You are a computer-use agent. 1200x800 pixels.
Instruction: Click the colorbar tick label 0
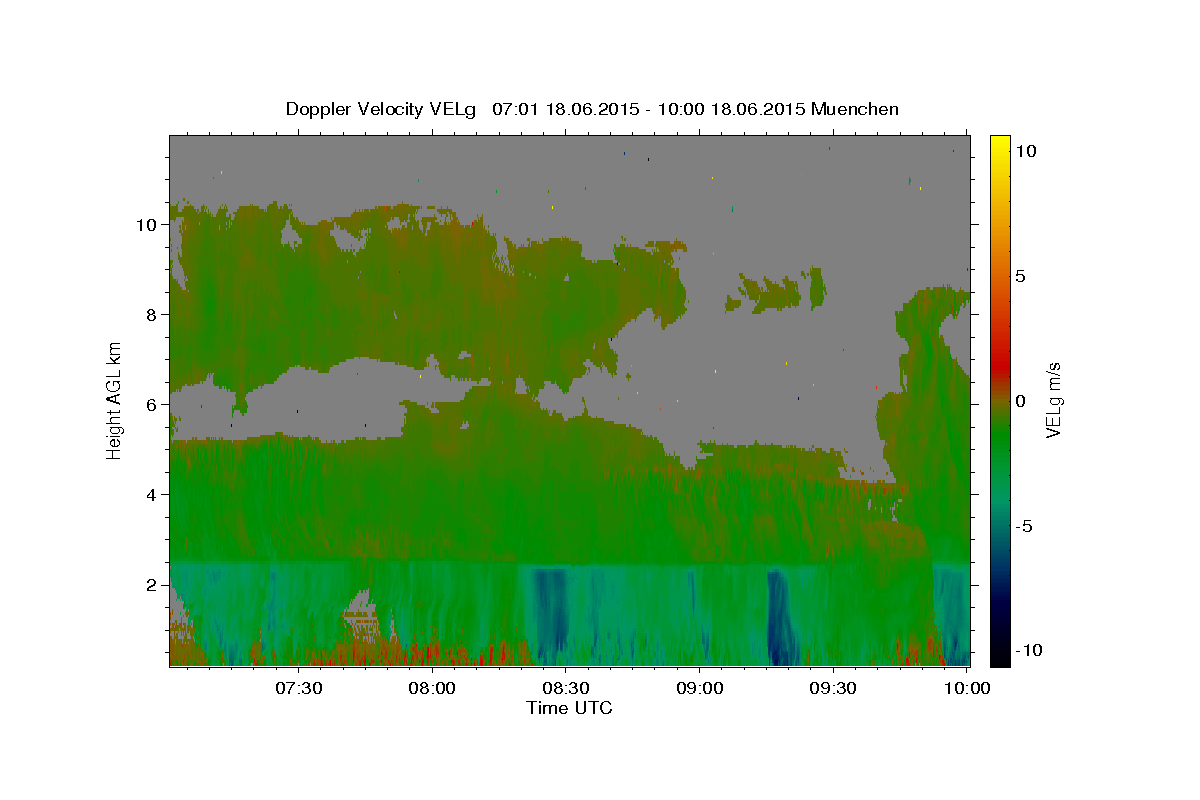click(1021, 401)
